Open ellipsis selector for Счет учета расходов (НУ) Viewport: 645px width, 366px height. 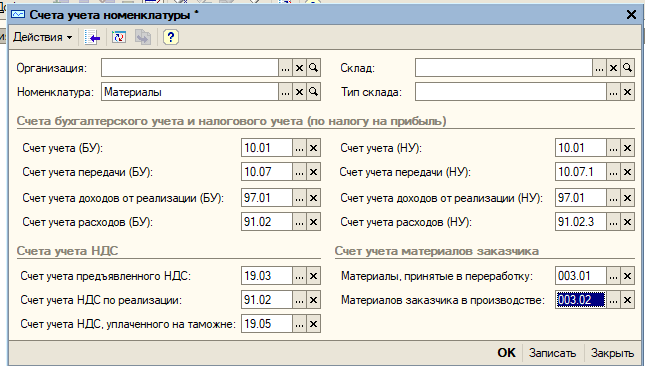pos(613,222)
